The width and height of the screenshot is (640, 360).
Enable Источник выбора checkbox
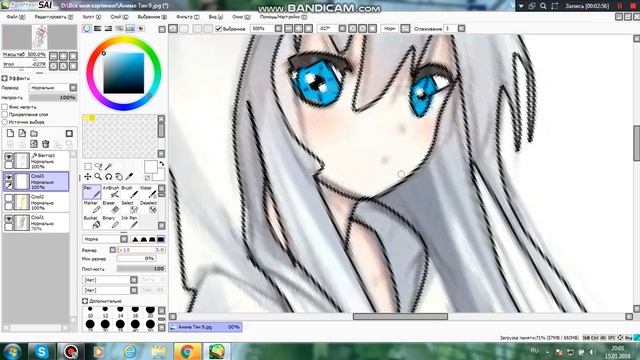click(5, 122)
